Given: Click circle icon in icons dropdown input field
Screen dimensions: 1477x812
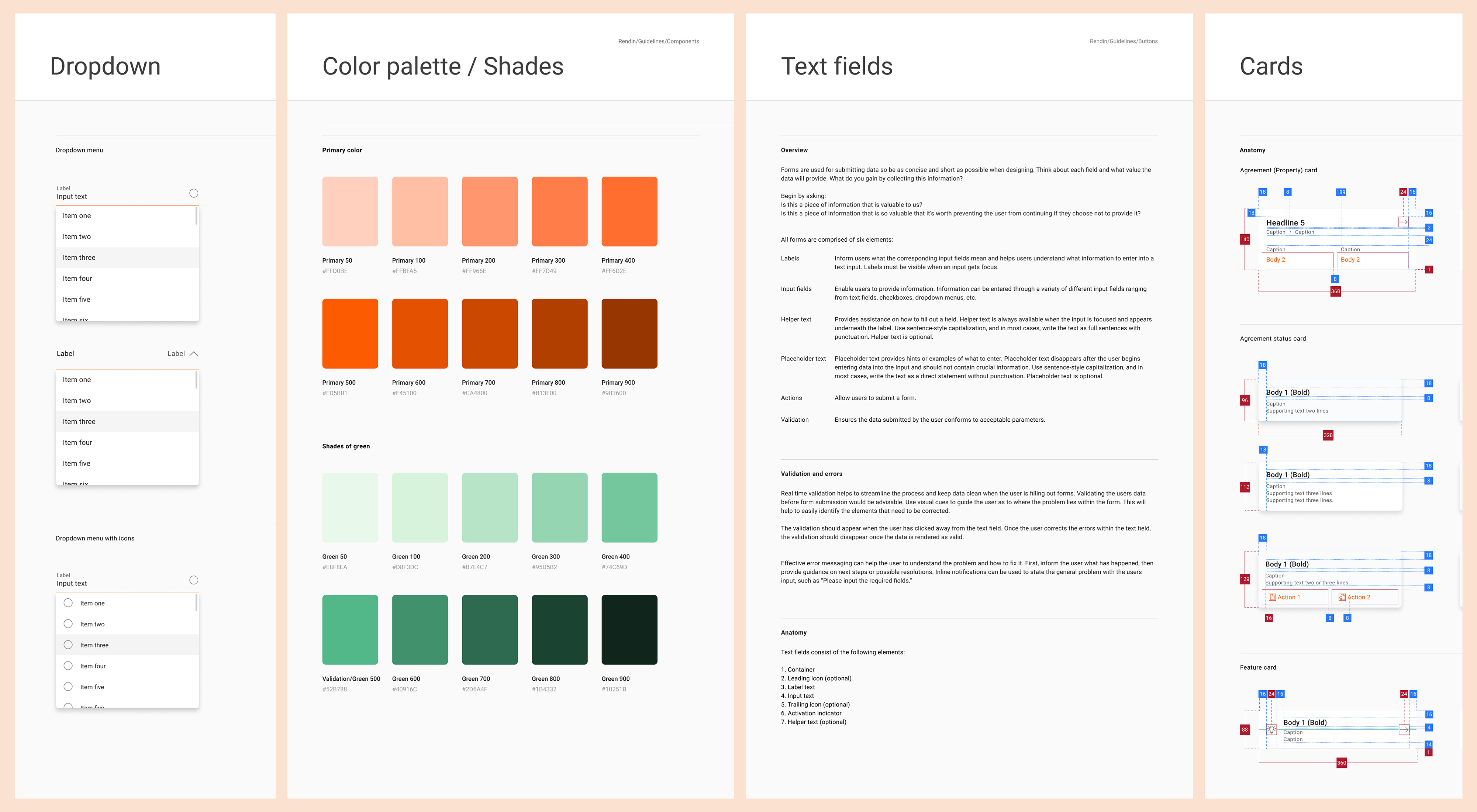Looking at the screenshot, I should (194, 580).
